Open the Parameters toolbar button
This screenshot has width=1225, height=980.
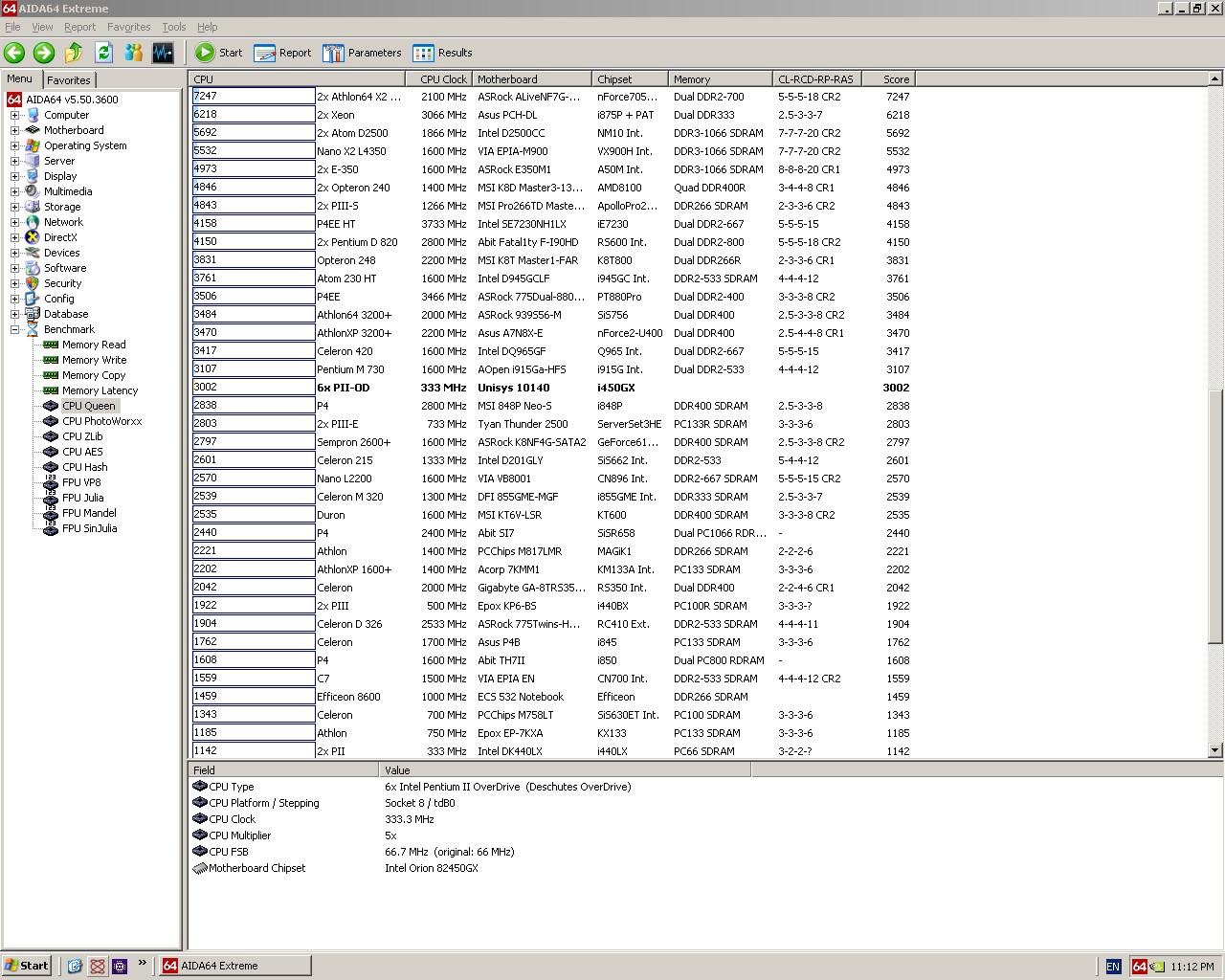(x=362, y=53)
